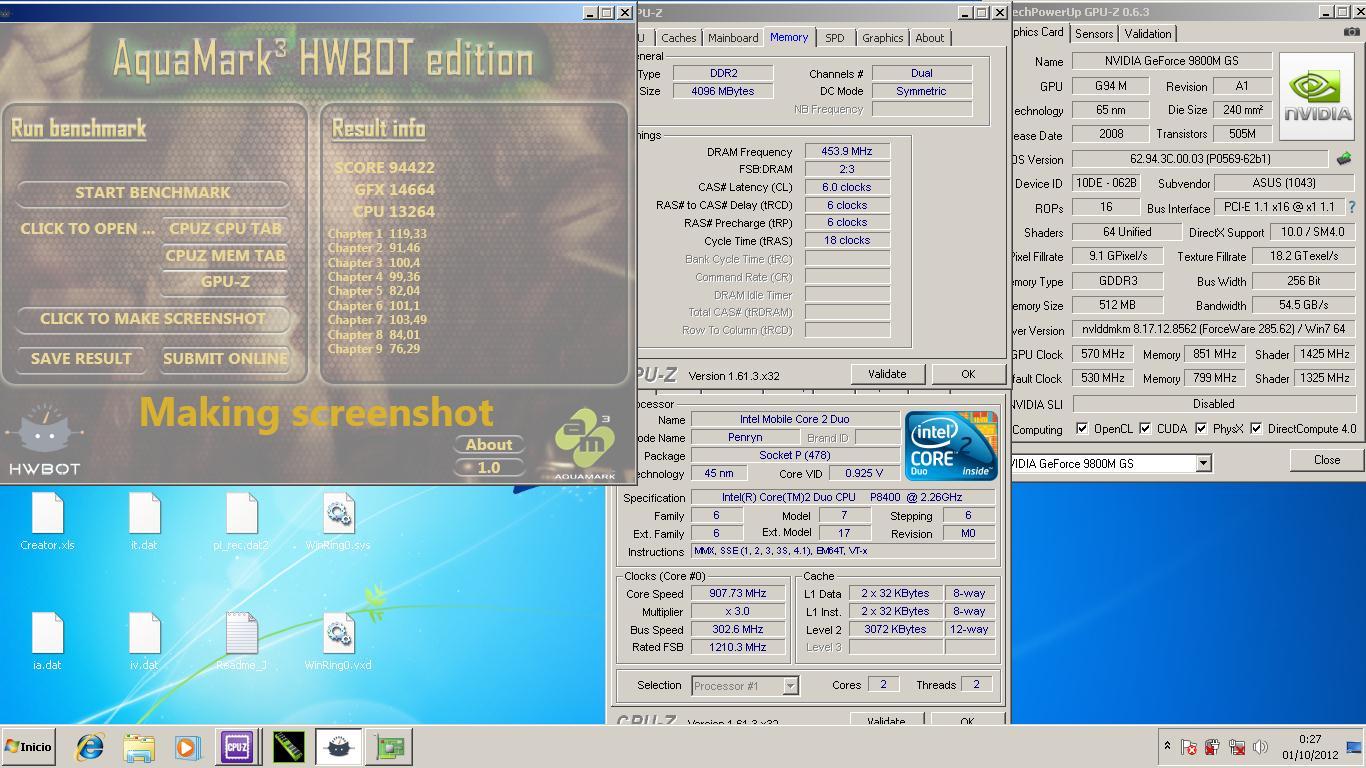The height and width of the screenshot is (768, 1366).
Task: Click the NVIDIA logo in GPU-Z
Action: 1317,96
